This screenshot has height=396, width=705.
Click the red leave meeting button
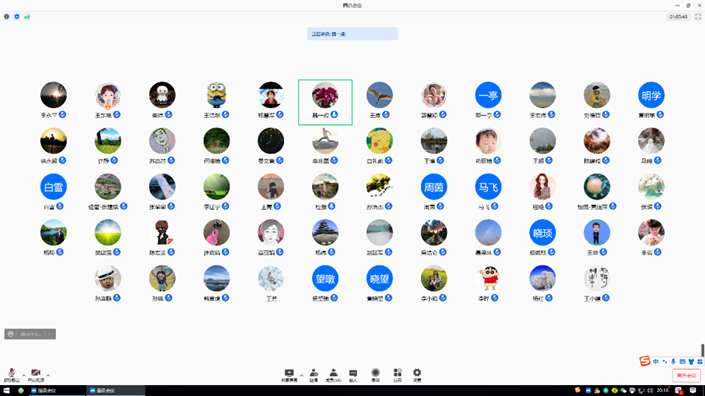686,375
